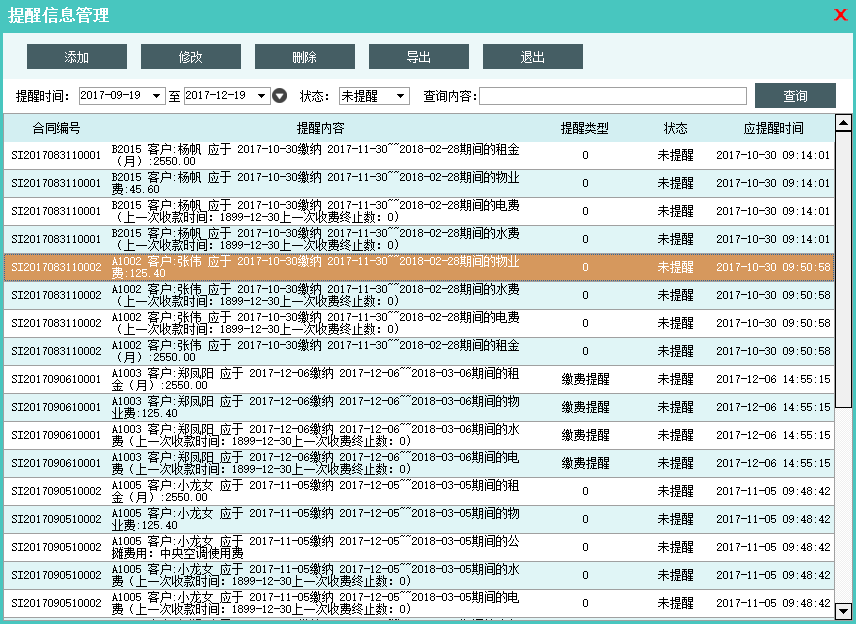The width and height of the screenshot is (856, 624).
Task: Open the start date 2017-09-19 dropdown
Action: (x=156, y=96)
